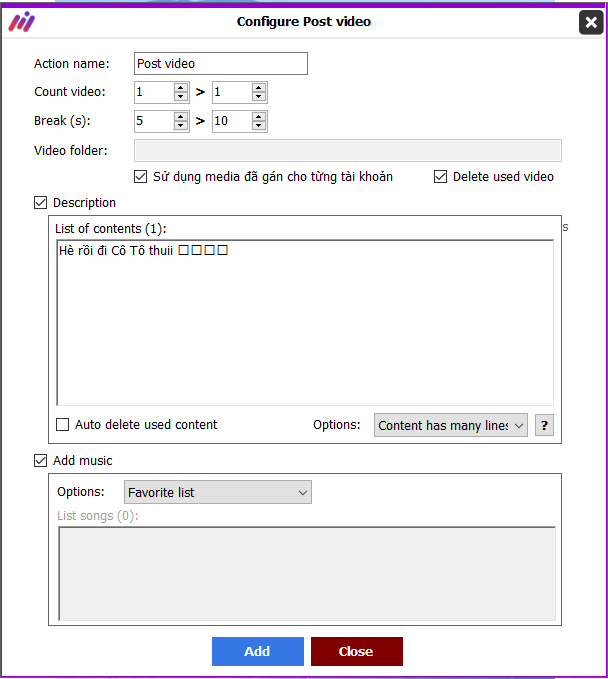Open the Content has many lines dropdown

(x=451, y=425)
